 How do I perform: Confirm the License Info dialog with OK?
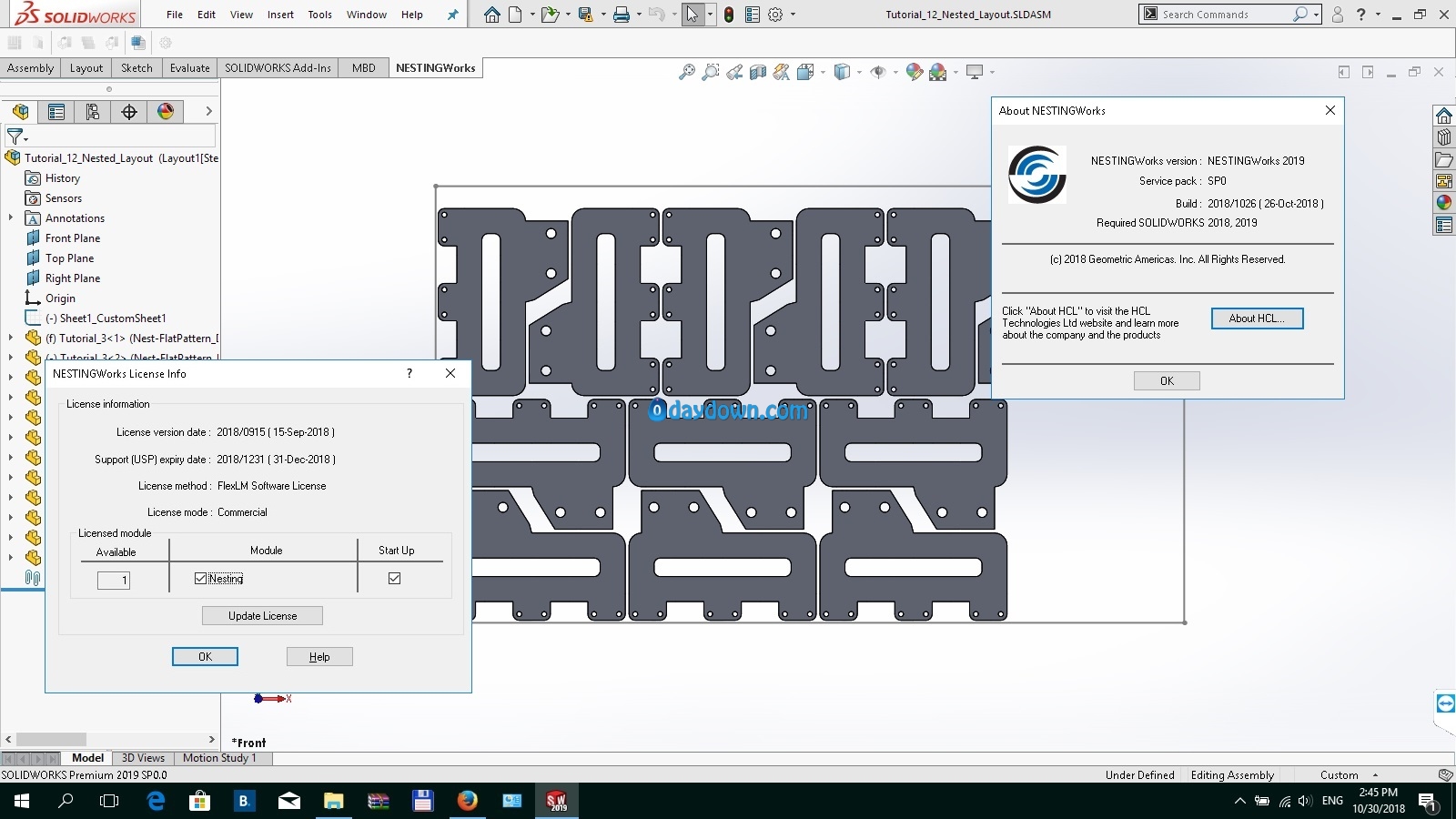205,657
